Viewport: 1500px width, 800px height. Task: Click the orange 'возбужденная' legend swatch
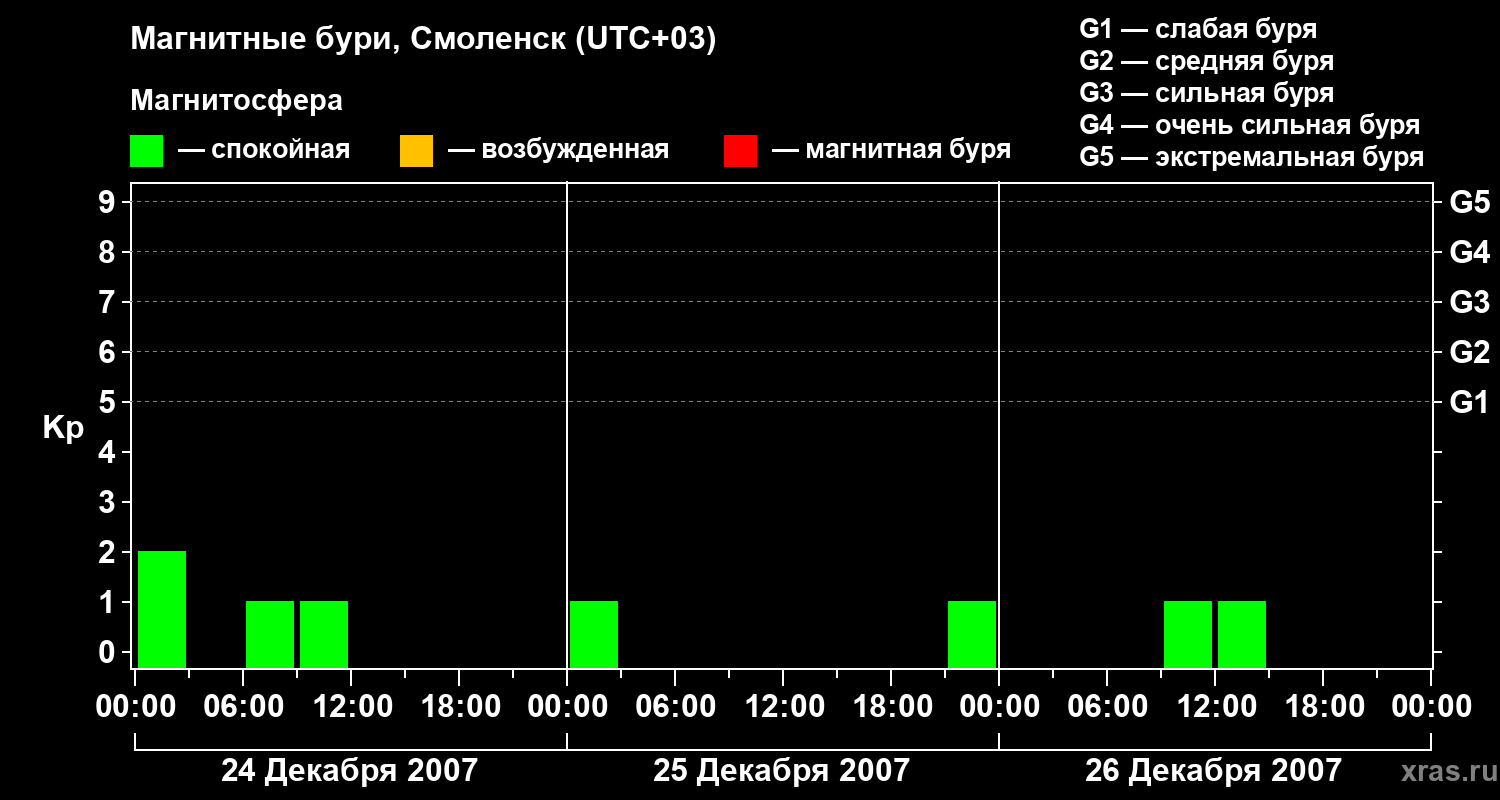click(x=416, y=151)
